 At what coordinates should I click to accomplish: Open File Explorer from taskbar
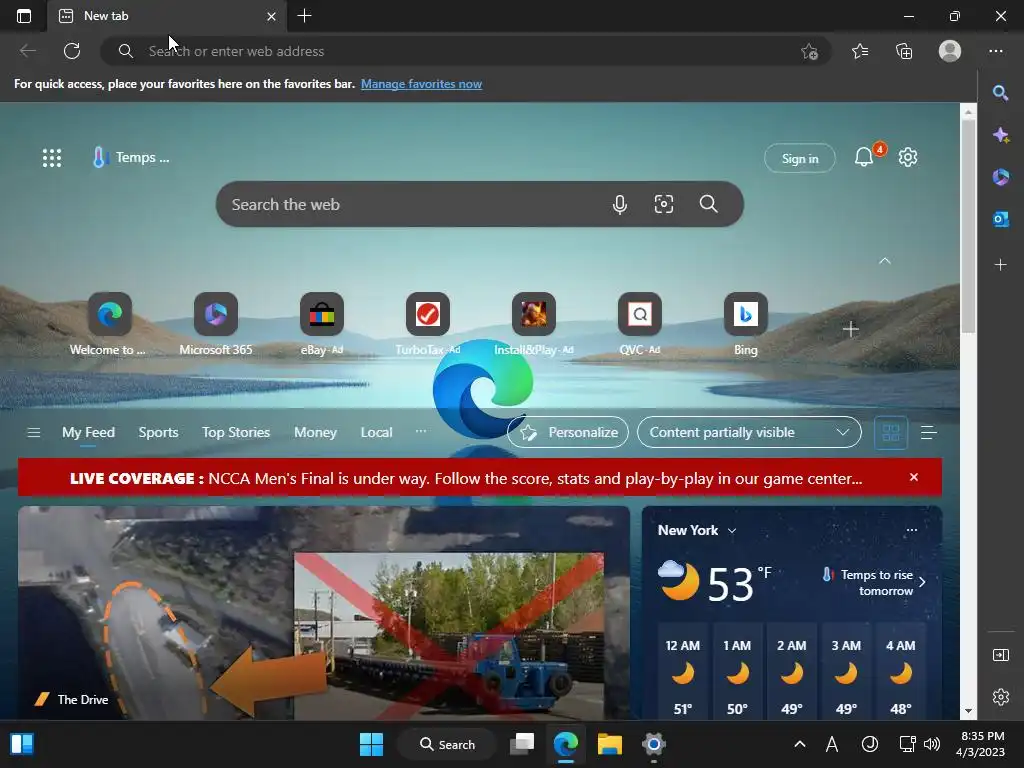point(609,744)
